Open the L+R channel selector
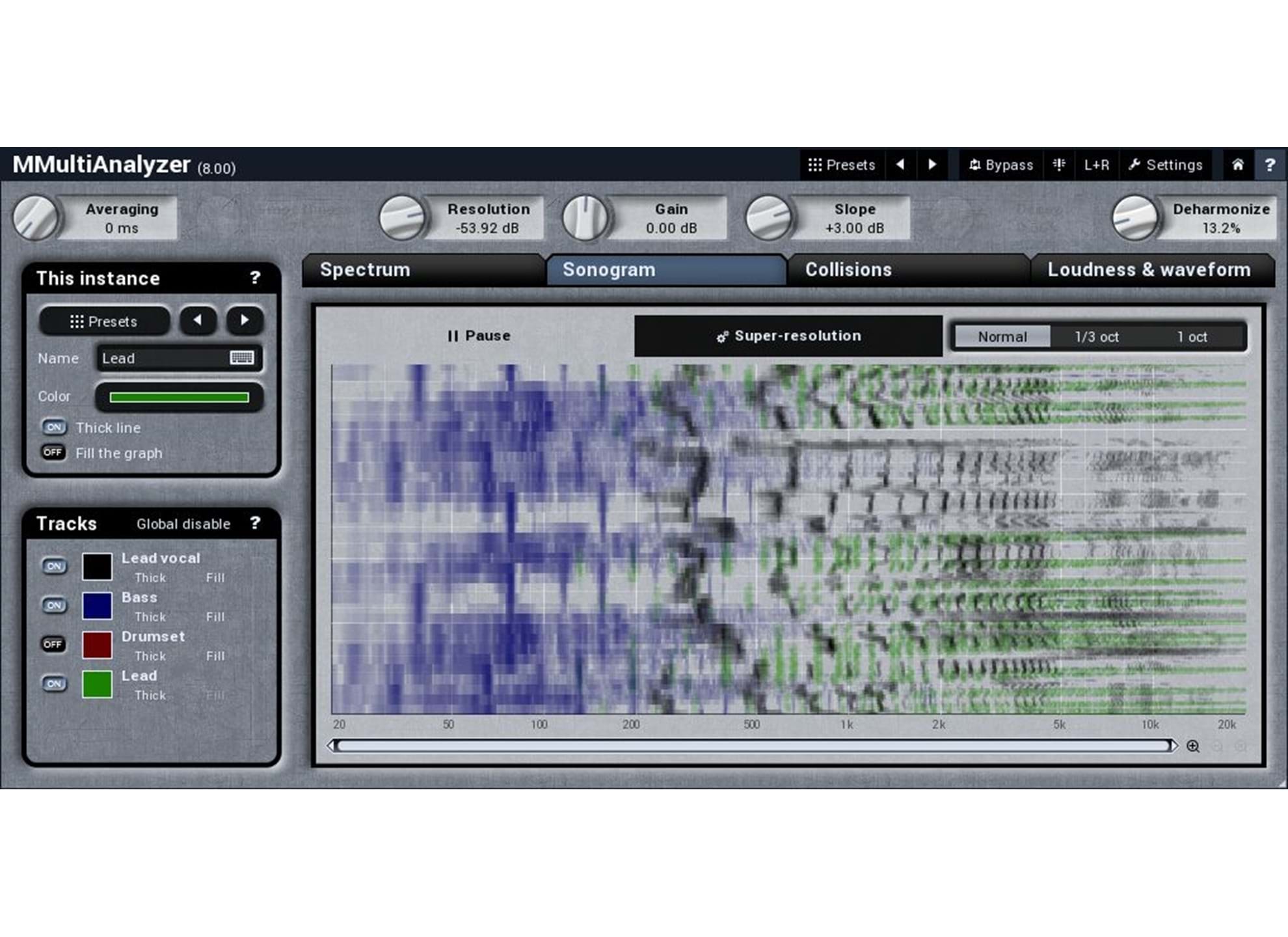The image size is (1288, 937). coord(1097,165)
